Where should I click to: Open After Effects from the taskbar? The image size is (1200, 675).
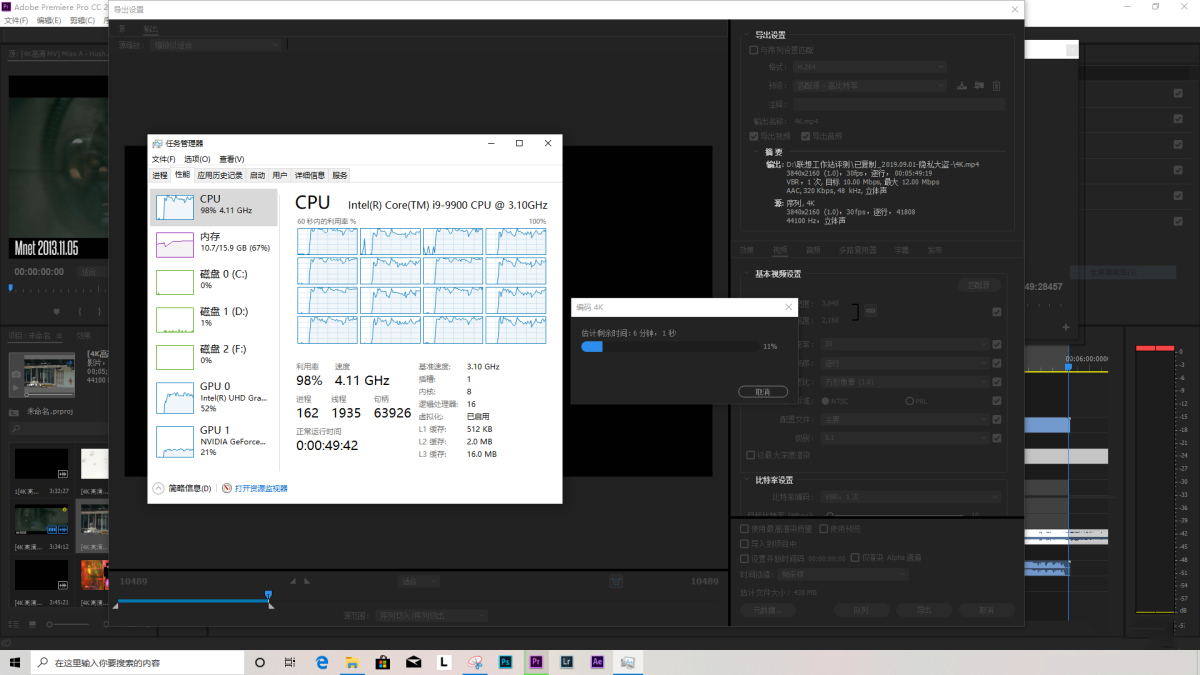(597, 662)
